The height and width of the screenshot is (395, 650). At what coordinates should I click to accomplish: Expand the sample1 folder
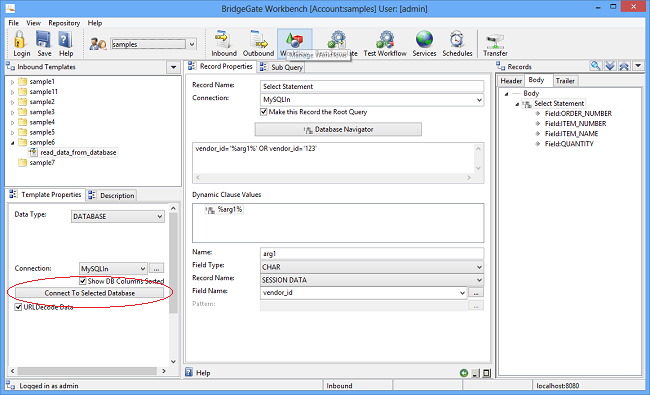click(12, 82)
